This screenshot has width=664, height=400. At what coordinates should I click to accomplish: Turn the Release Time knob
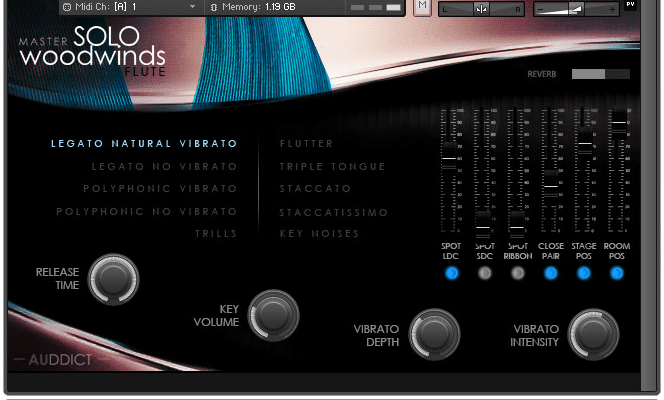point(113,278)
